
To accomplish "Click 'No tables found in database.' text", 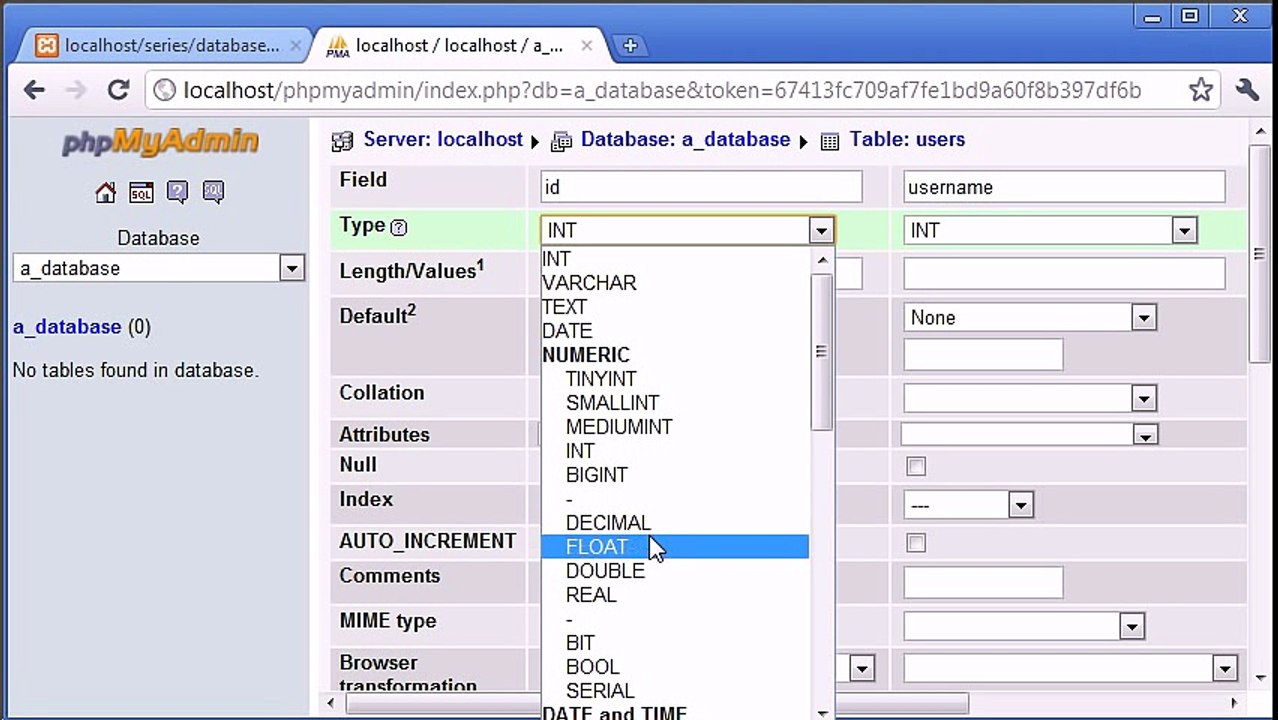I will click(136, 370).
